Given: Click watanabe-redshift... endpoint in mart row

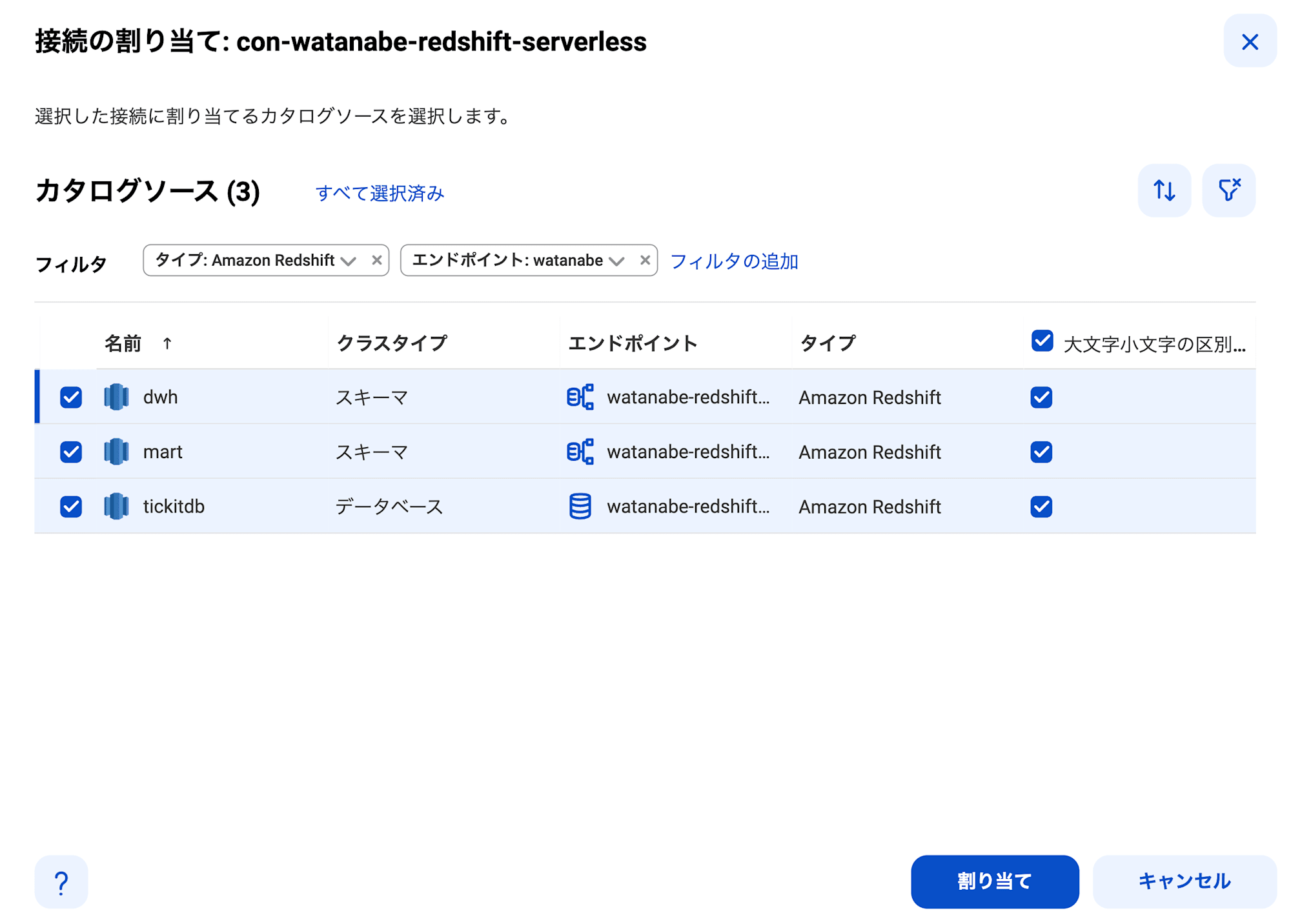Looking at the screenshot, I should [688, 452].
